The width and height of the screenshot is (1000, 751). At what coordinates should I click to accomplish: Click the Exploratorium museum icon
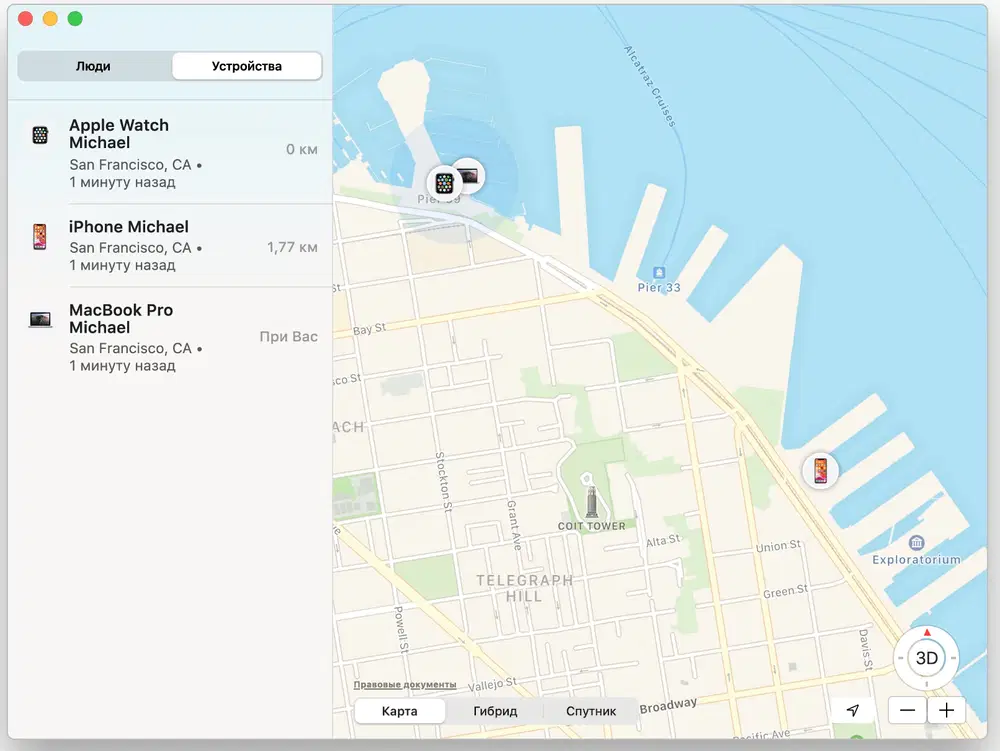(916, 543)
